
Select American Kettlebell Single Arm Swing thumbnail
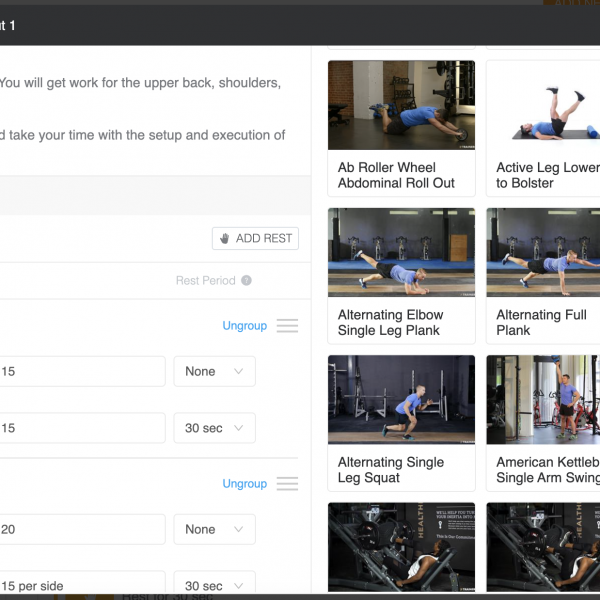(x=543, y=399)
